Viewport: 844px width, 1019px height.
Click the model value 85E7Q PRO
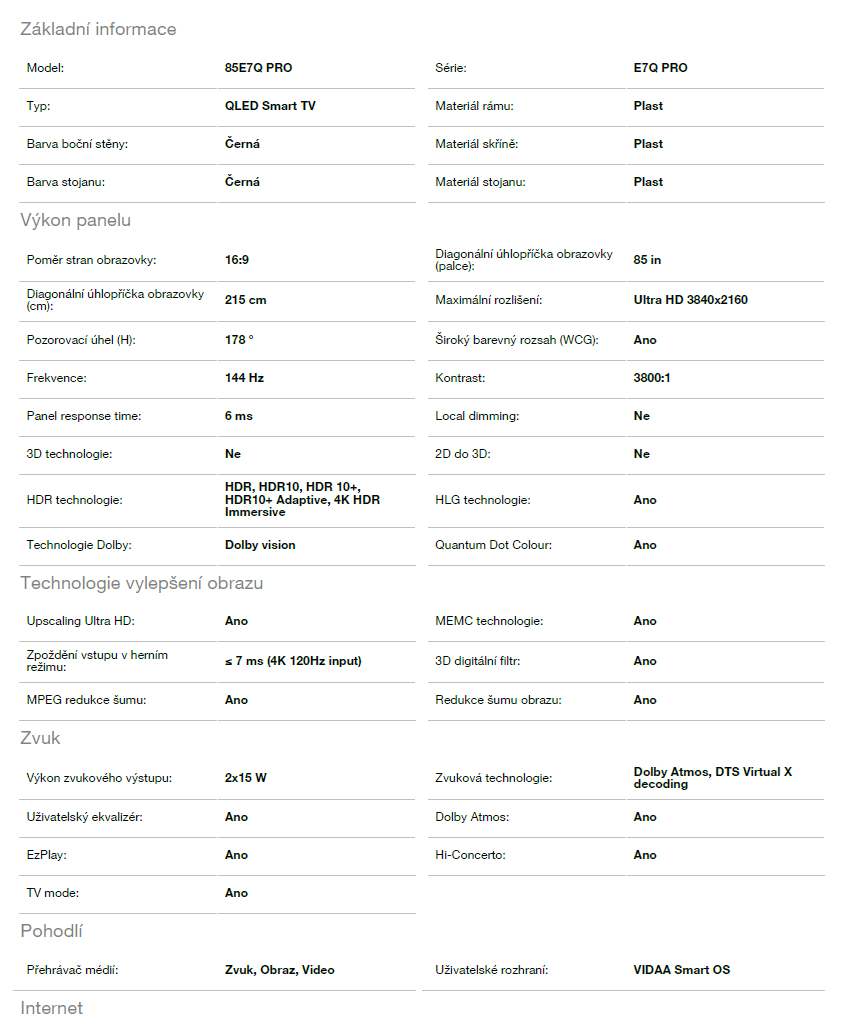pyautogui.click(x=258, y=68)
